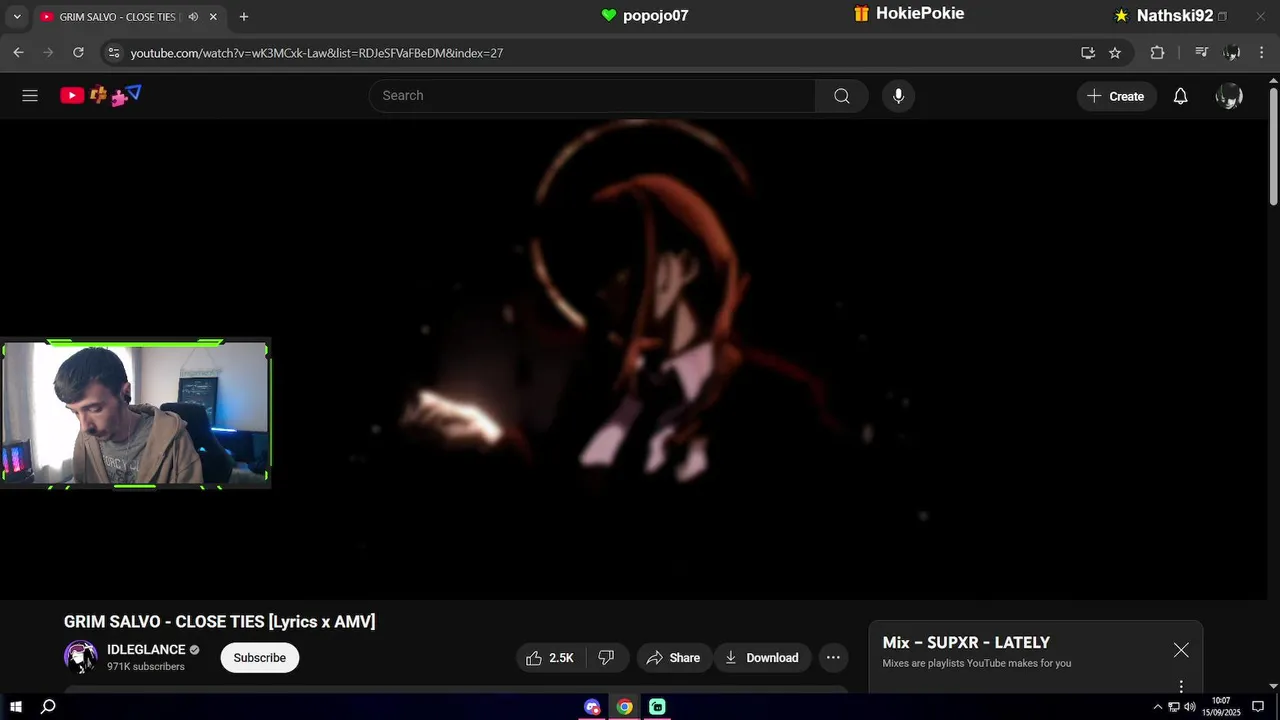The image size is (1280, 720).
Task: Select the GRIM SALVO - CLOSE TIES tab
Action: (x=117, y=17)
